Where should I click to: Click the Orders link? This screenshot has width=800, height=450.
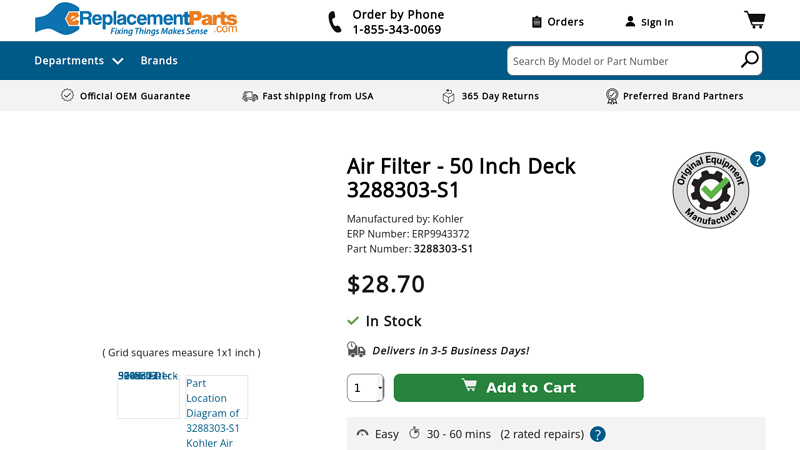pyautogui.click(x=565, y=22)
